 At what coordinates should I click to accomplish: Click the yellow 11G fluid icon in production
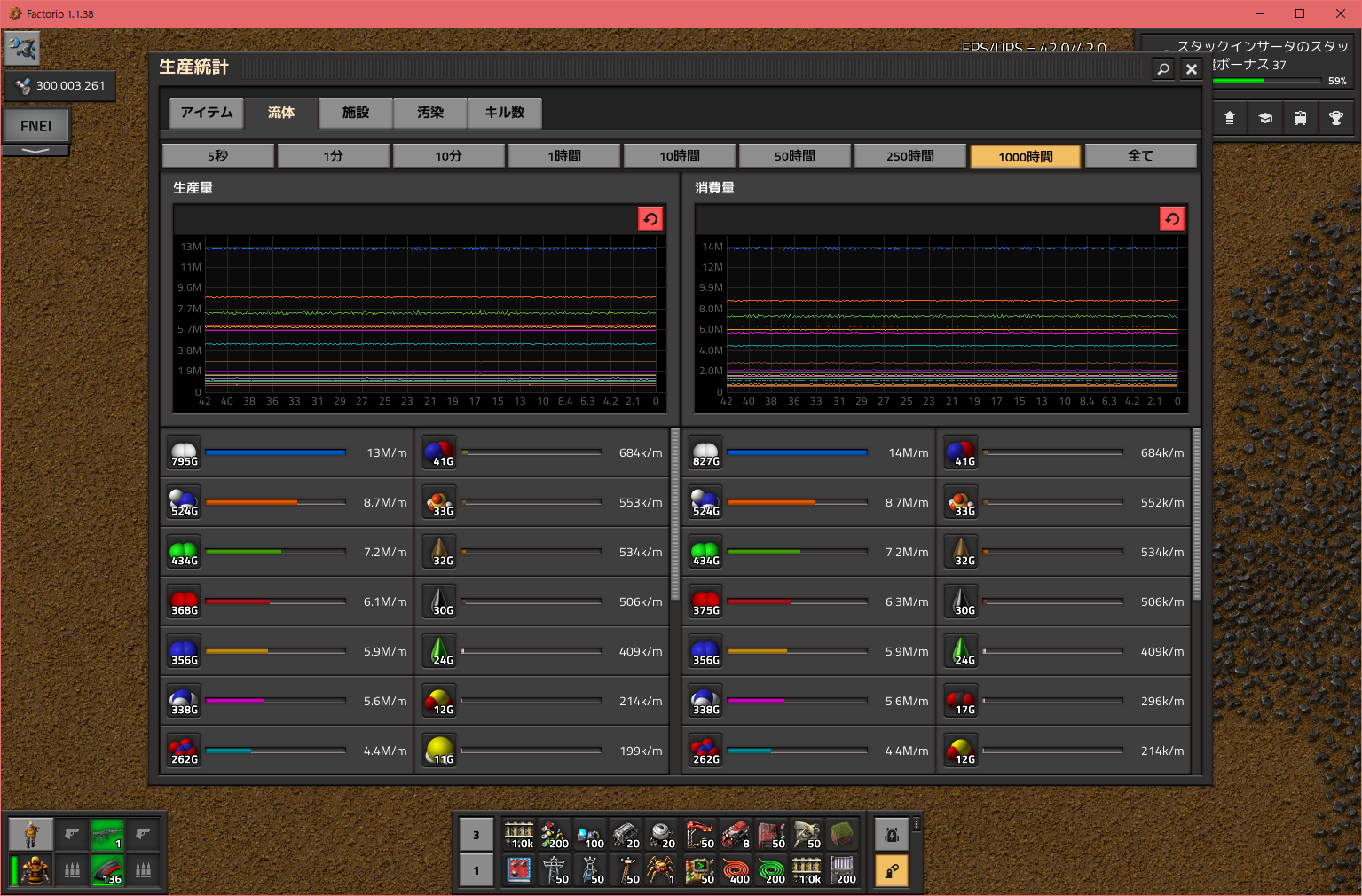coord(440,751)
